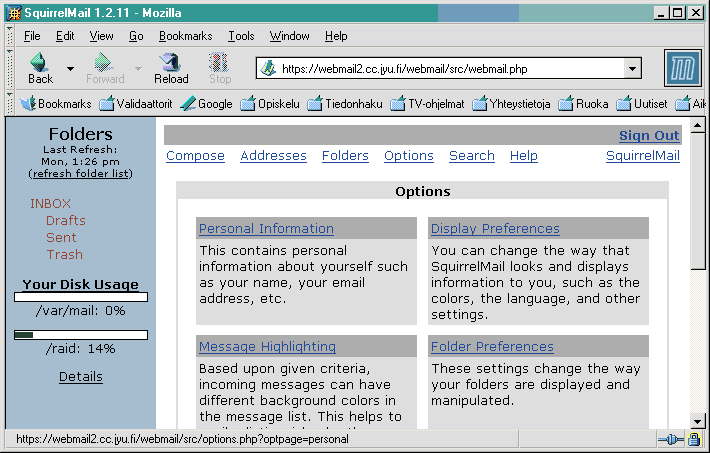
Task: Open the Trash folder
Action: pyautogui.click(x=64, y=255)
